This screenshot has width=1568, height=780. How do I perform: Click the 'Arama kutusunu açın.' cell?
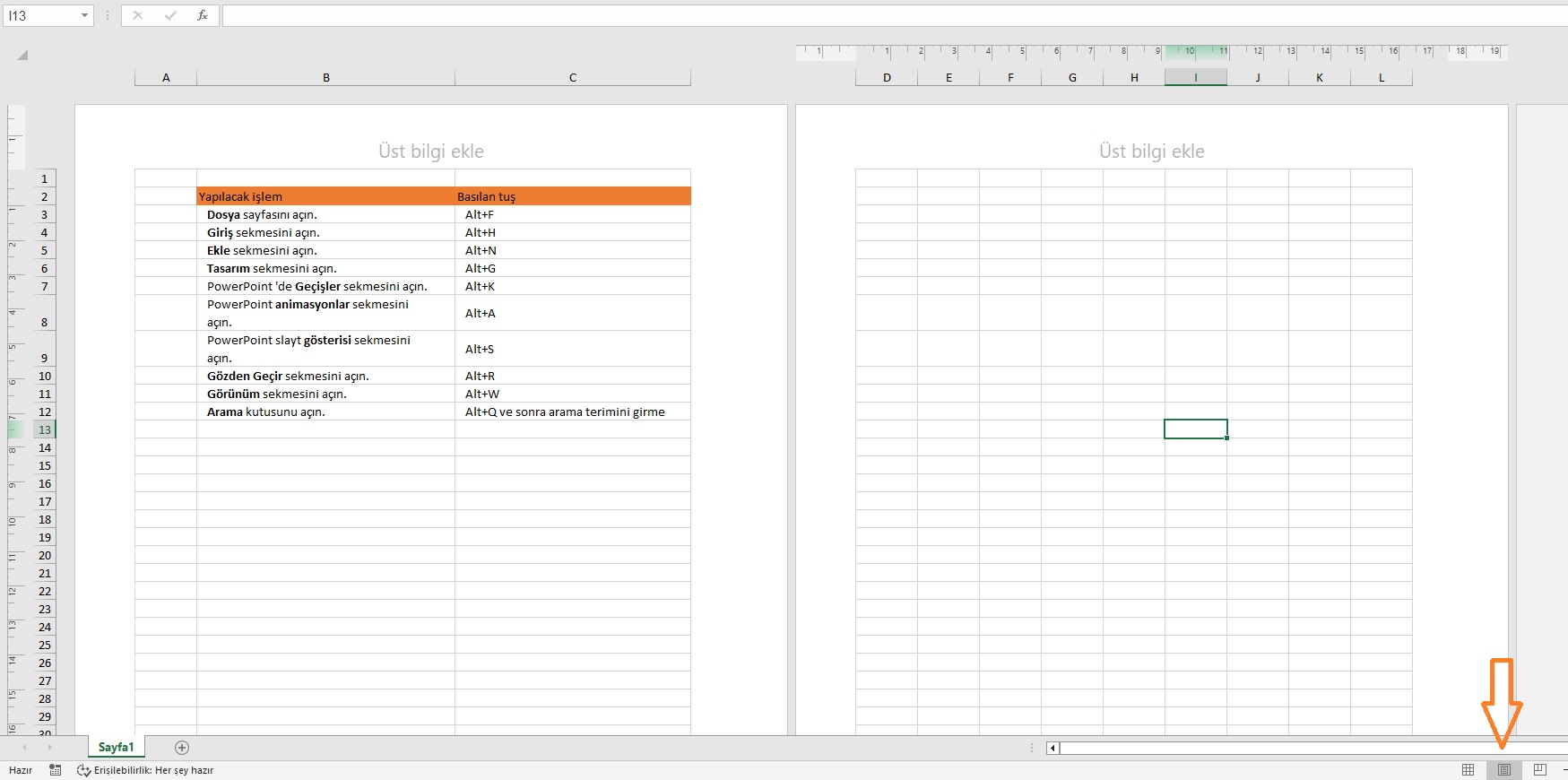(x=326, y=412)
